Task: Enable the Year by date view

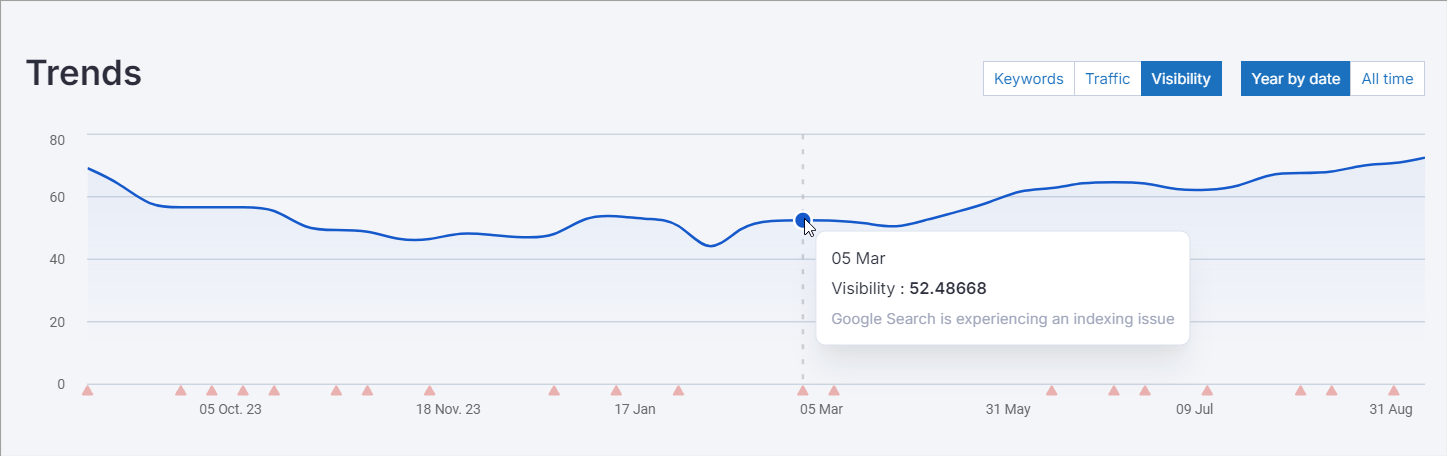Action: (1295, 79)
